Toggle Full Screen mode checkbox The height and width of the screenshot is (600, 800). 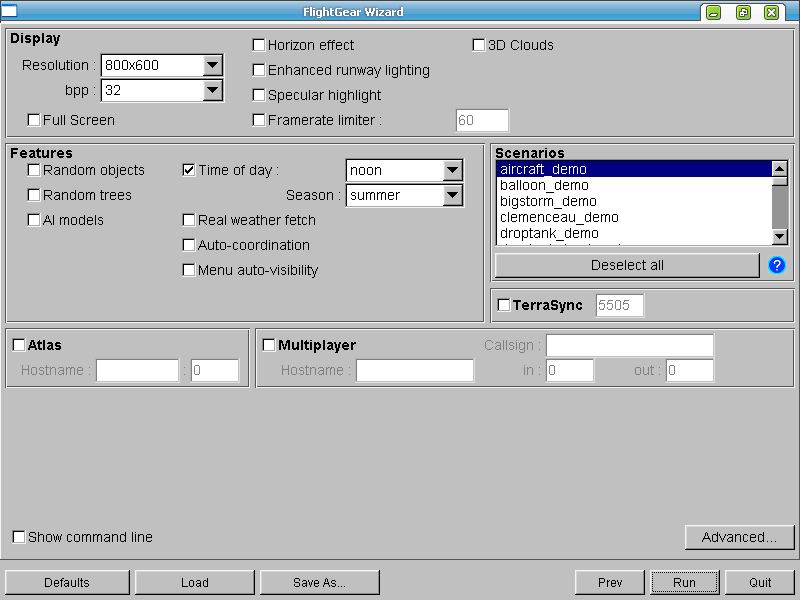pos(34,120)
